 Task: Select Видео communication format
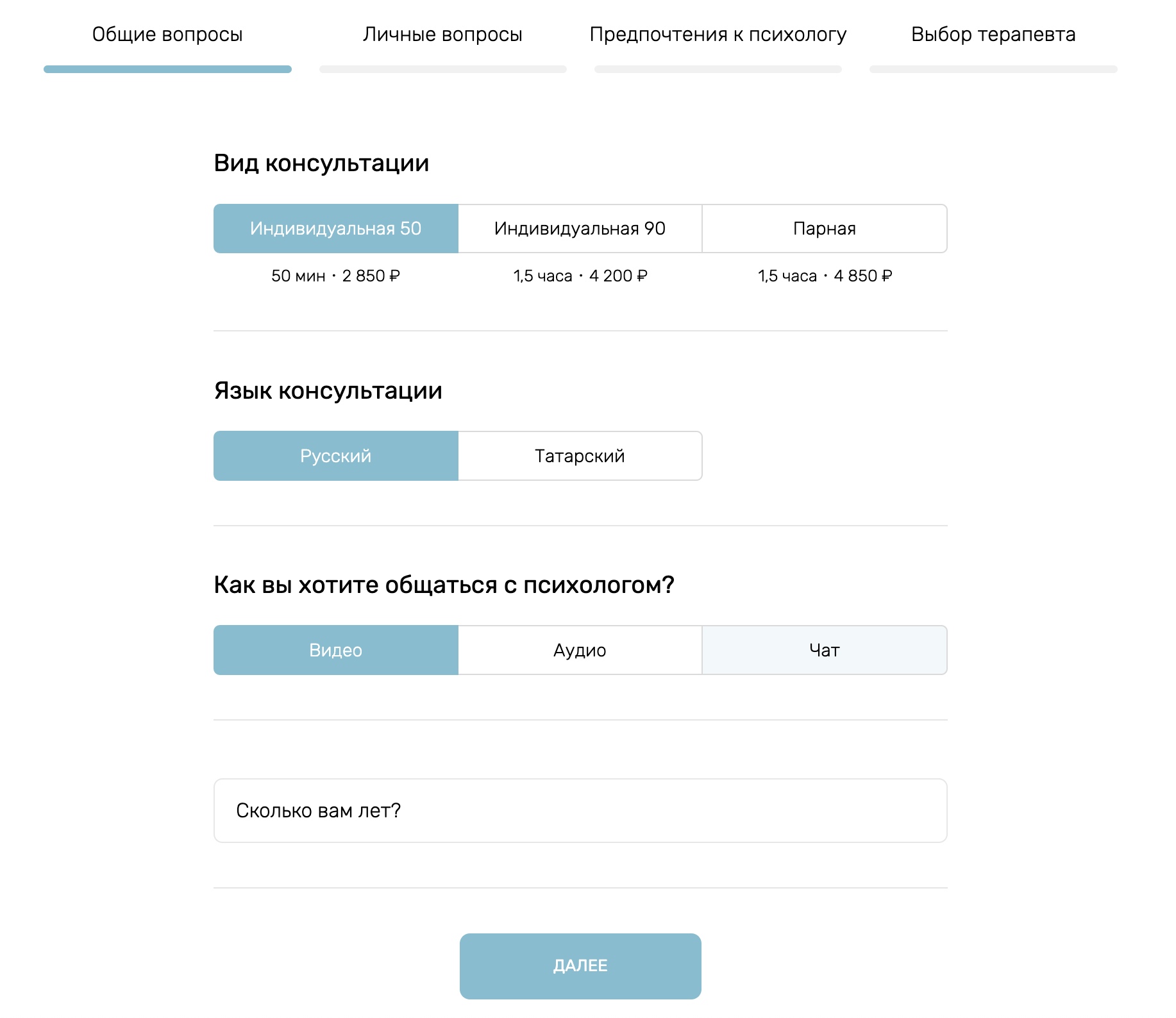click(336, 650)
